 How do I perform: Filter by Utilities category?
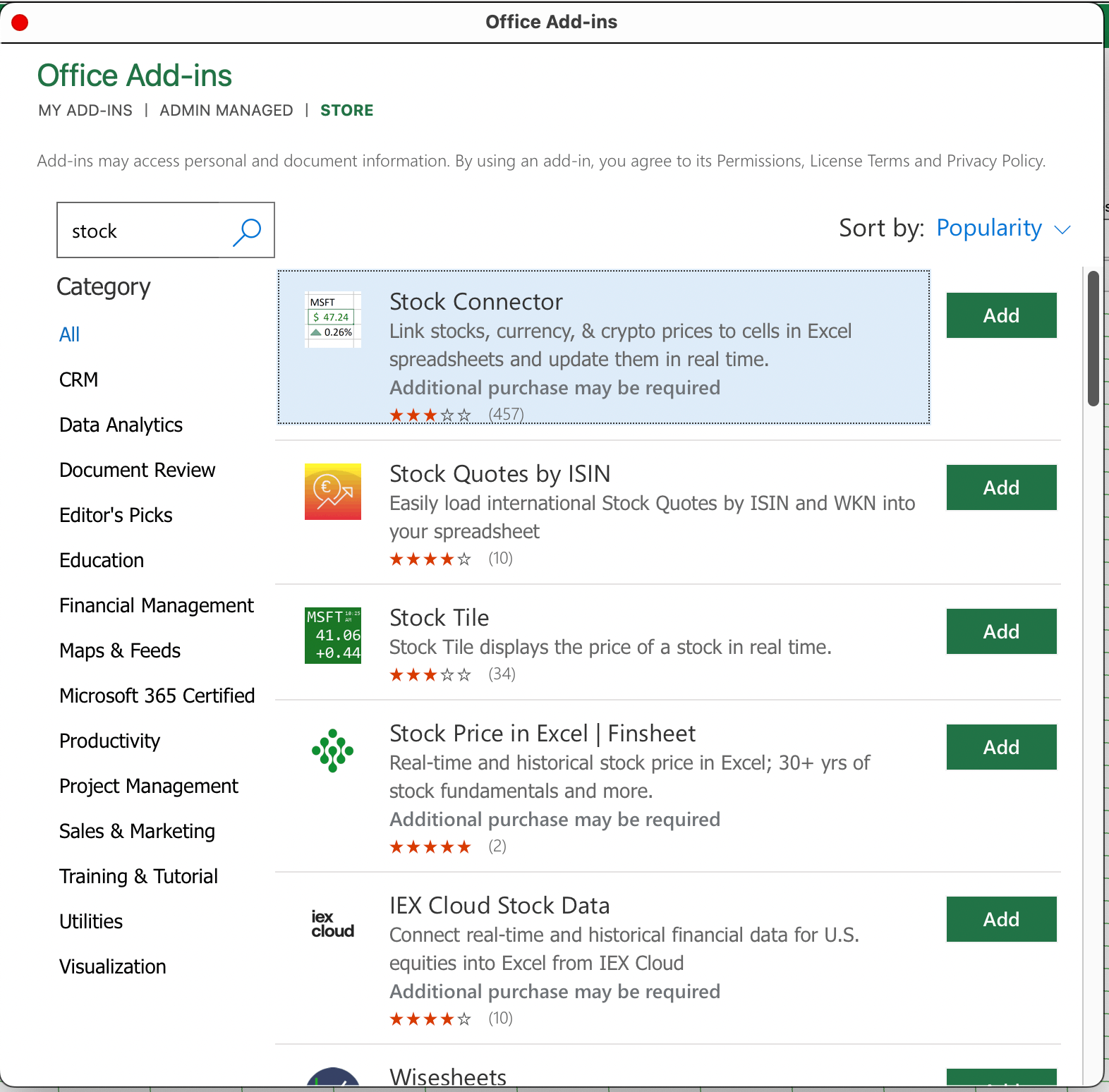click(91, 921)
